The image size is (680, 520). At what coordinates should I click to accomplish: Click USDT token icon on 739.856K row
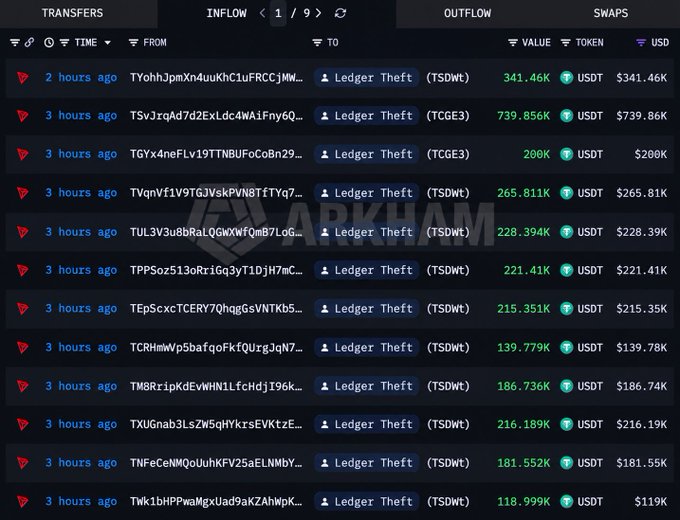point(566,116)
